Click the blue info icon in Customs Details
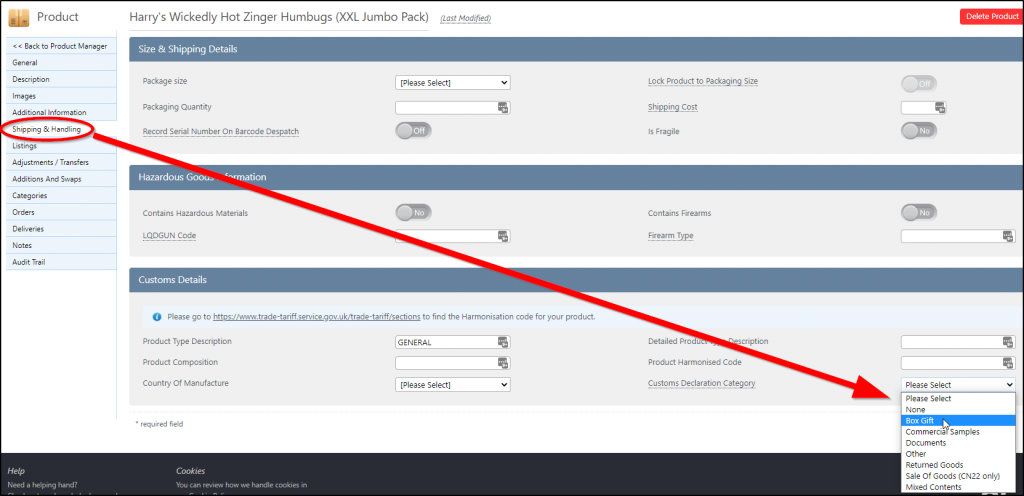 click(157, 317)
